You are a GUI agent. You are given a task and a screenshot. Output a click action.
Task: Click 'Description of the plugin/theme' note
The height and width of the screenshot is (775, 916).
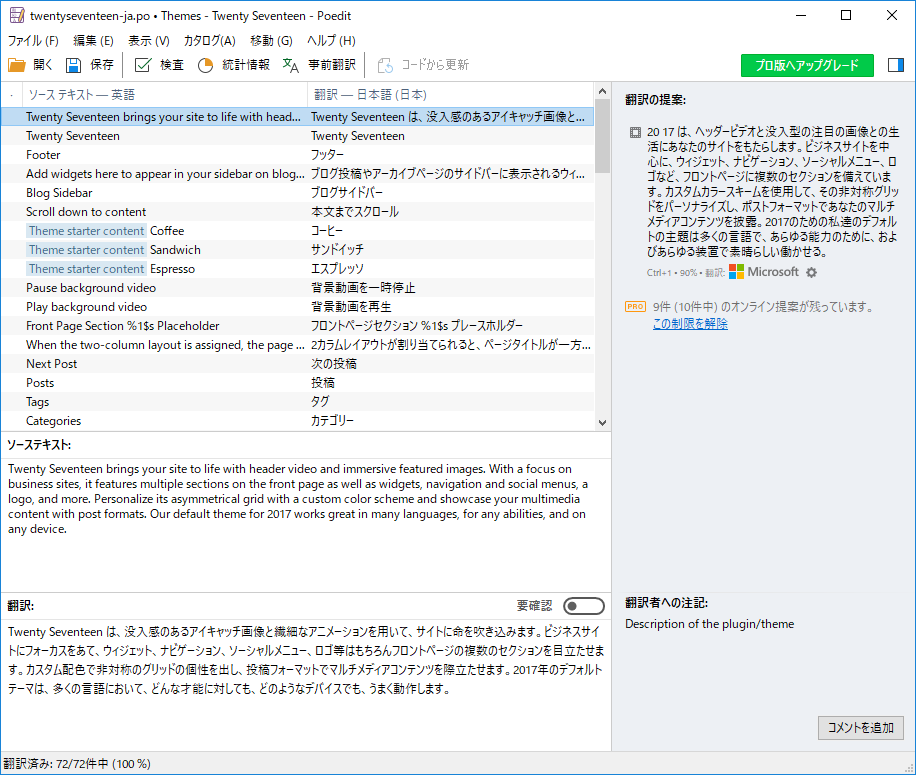coord(709,624)
